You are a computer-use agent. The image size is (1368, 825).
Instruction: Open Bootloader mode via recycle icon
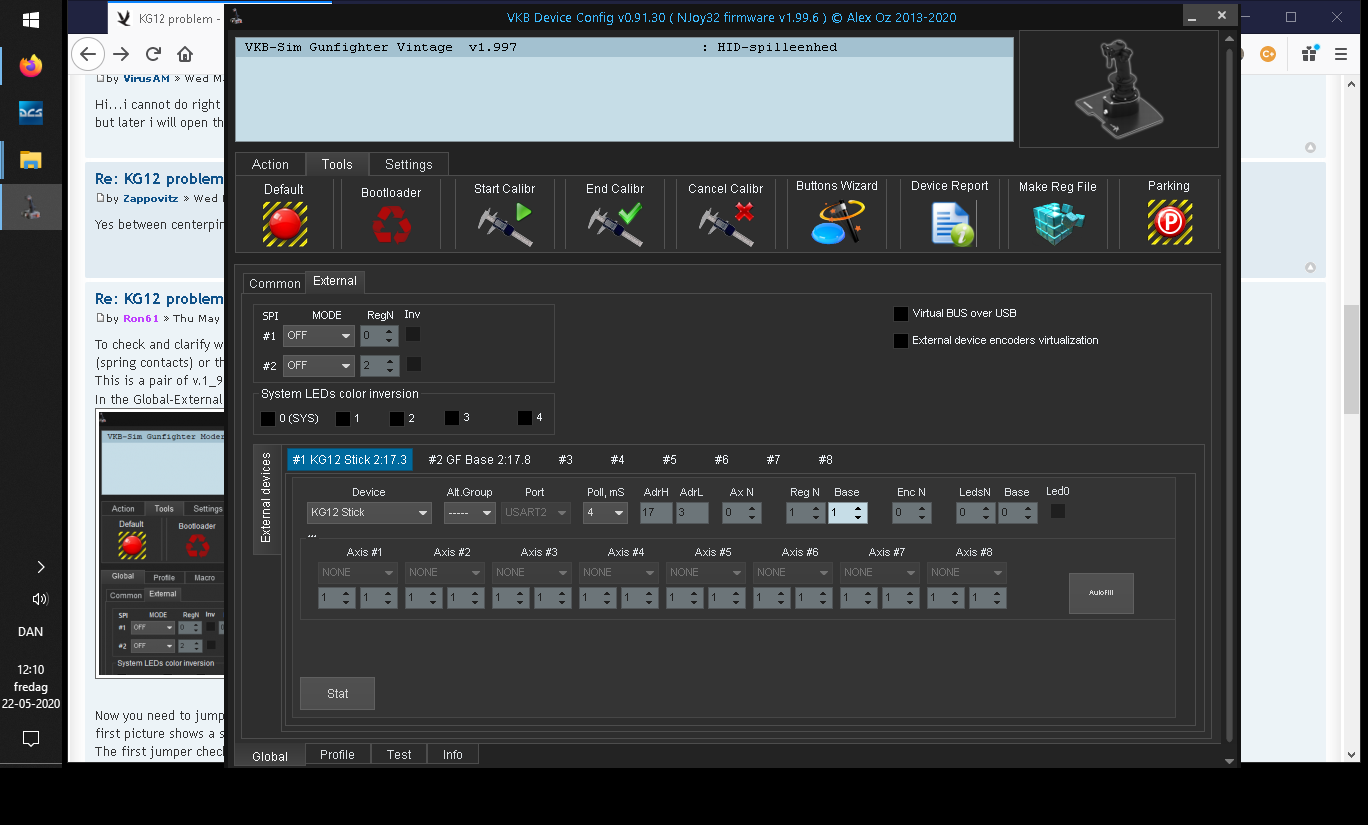[x=391, y=224]
